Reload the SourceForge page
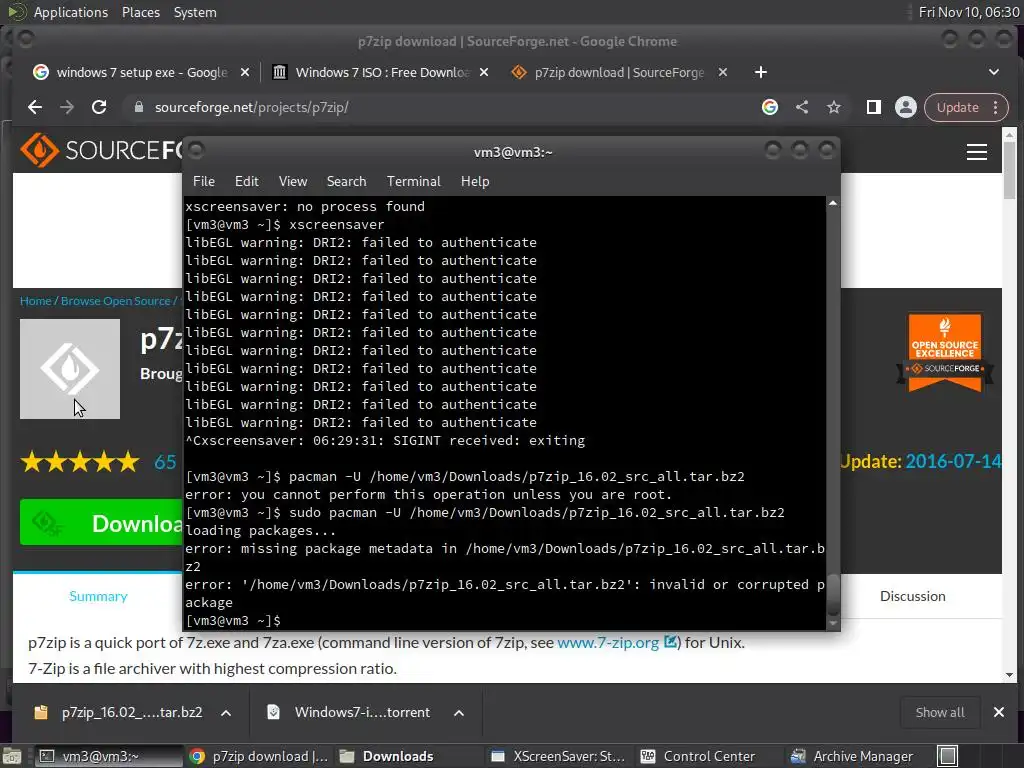The width and height of the screenshot is (1024, 768). (x=99, y=107)
